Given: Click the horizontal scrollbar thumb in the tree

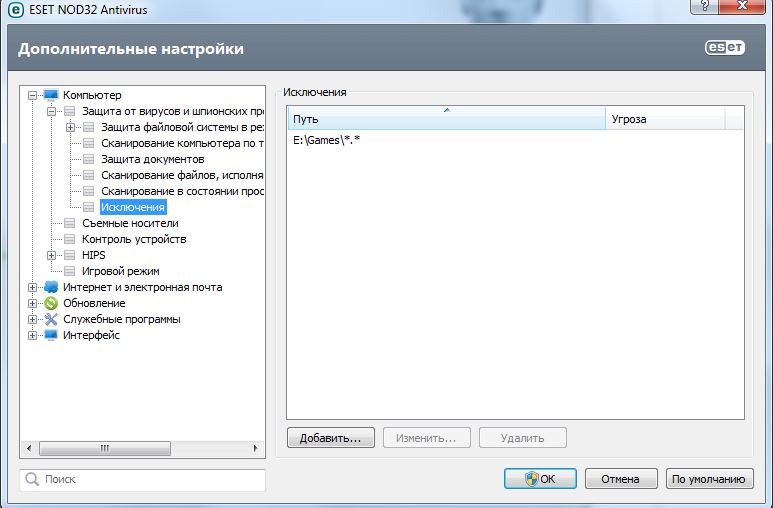Looking at the screenshot, I should (x=105, y=448).
